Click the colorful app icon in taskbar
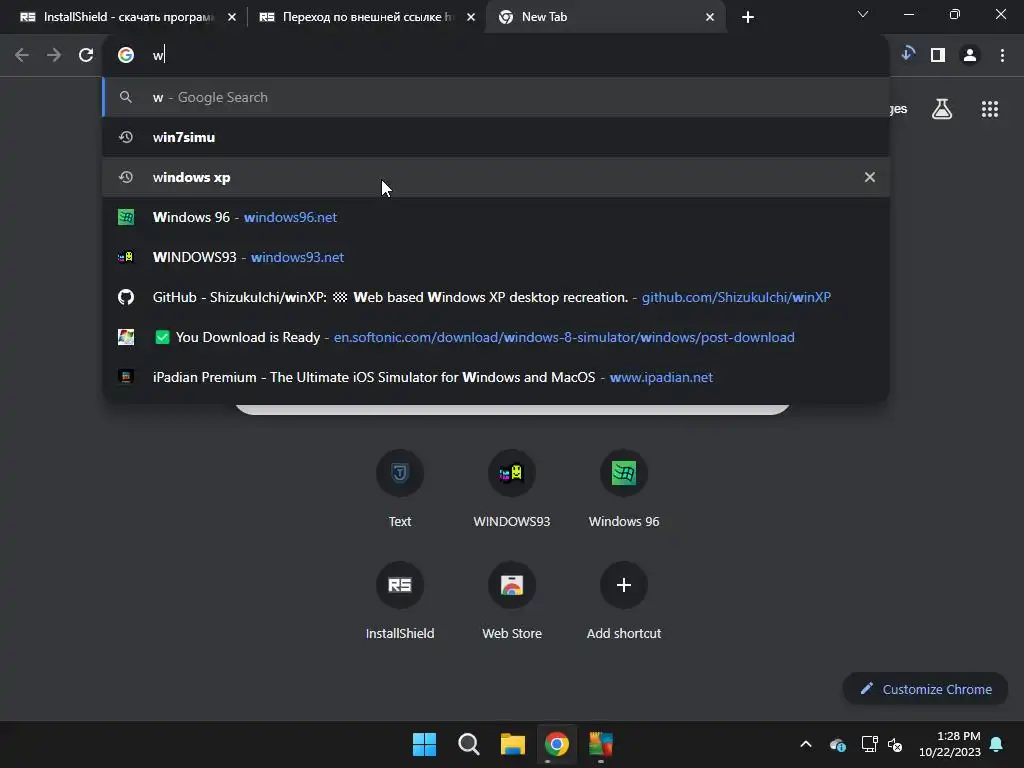 pyautogui.click(x=601, y=744)
